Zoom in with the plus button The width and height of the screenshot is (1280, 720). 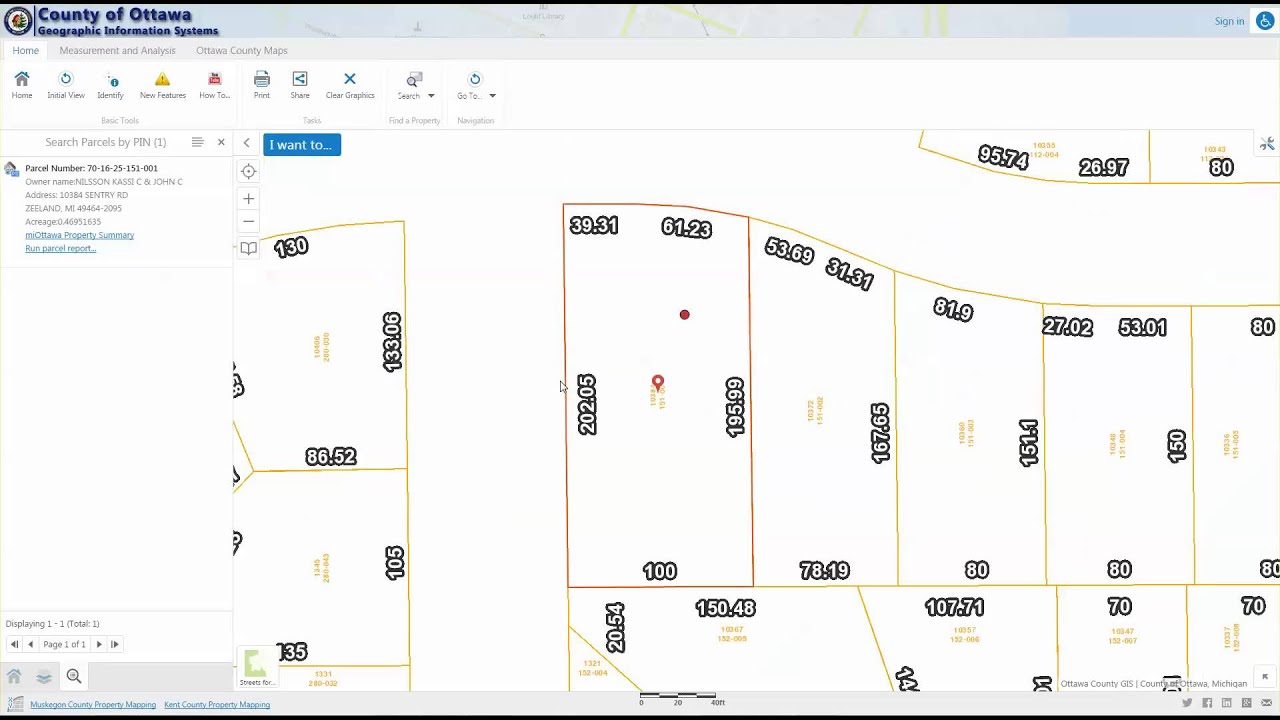[248, 199]
